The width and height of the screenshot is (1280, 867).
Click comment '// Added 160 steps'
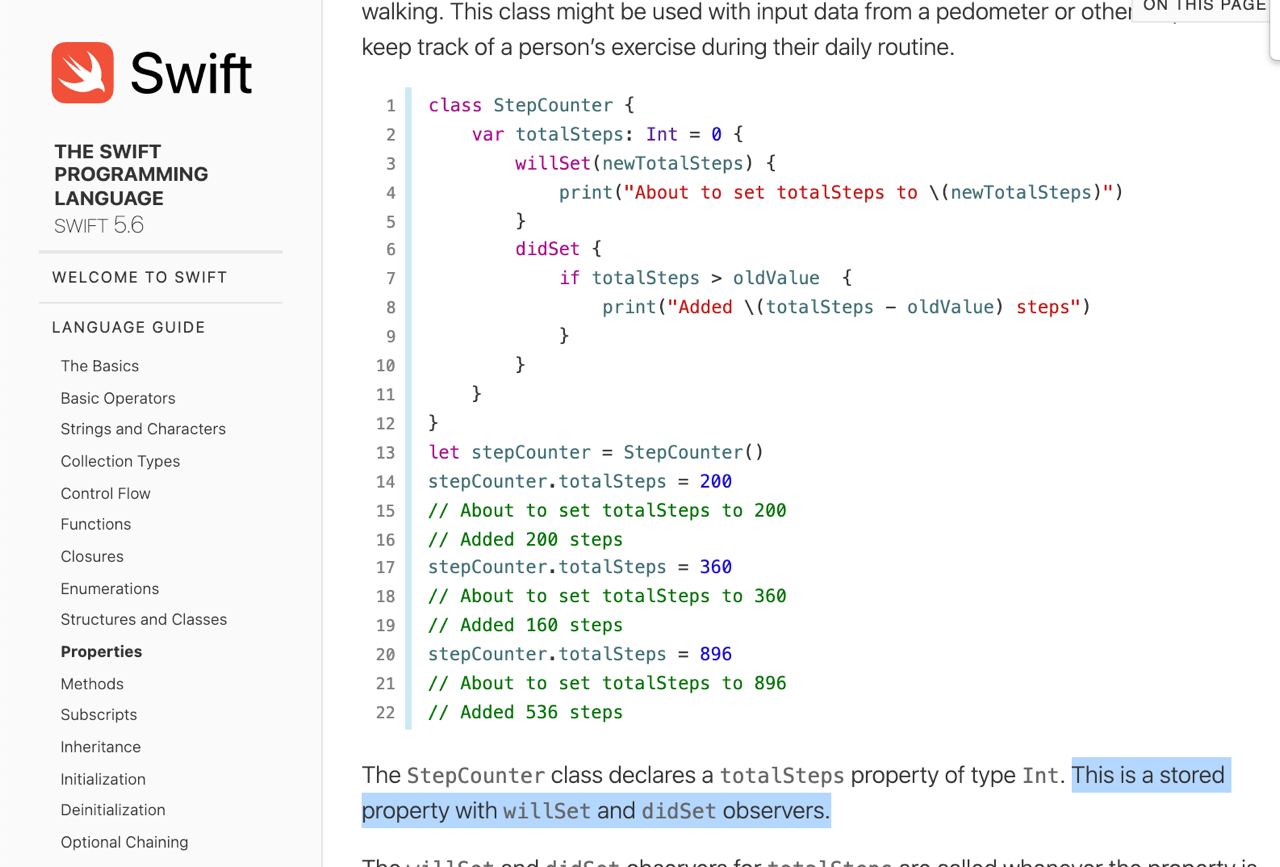tap(525, 625)
